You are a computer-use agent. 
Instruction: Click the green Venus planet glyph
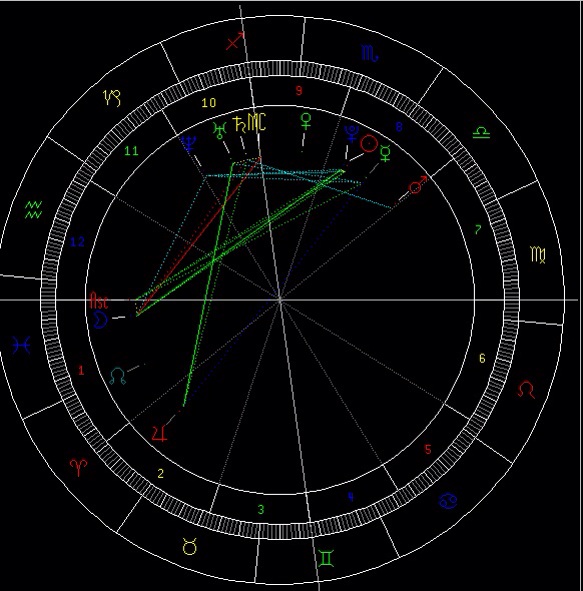(x=306, y=122)
